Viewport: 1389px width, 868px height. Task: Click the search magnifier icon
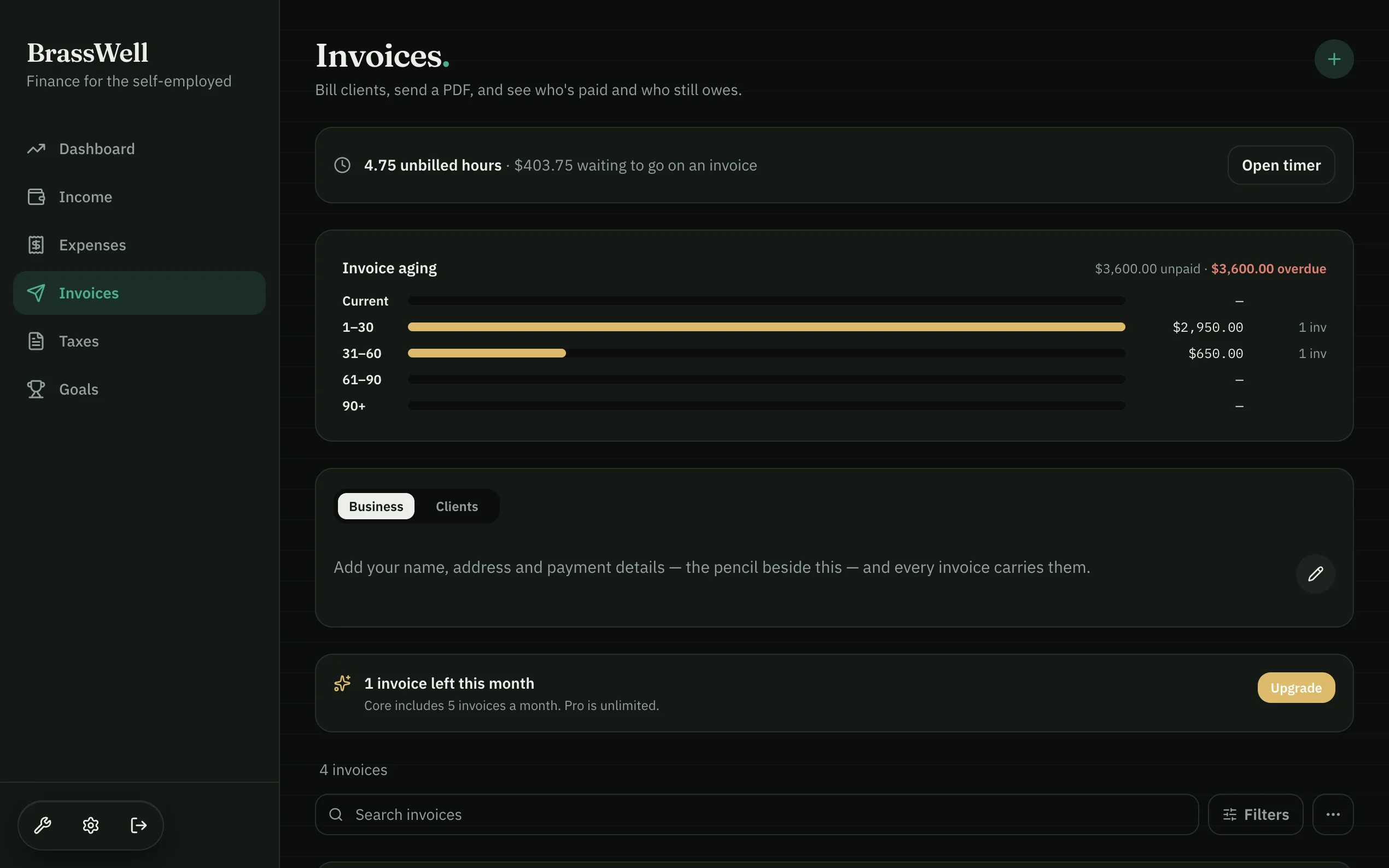tap(336, 814)
